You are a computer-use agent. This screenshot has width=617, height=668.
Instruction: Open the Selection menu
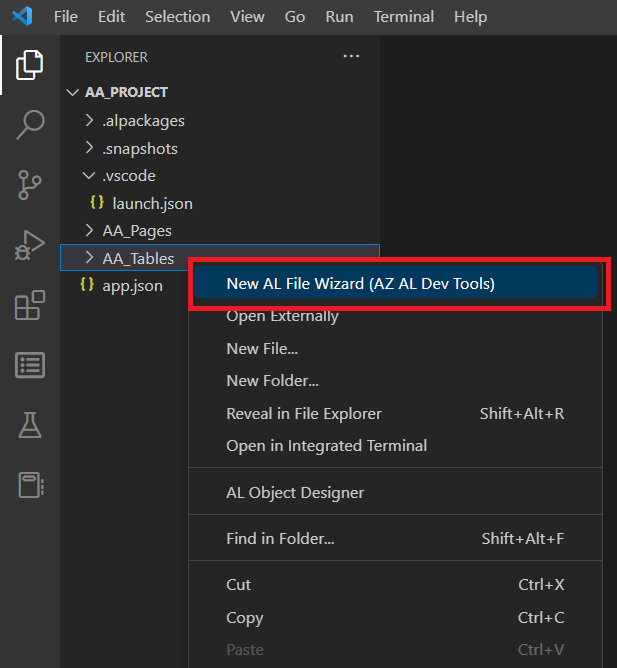point(178,17)
